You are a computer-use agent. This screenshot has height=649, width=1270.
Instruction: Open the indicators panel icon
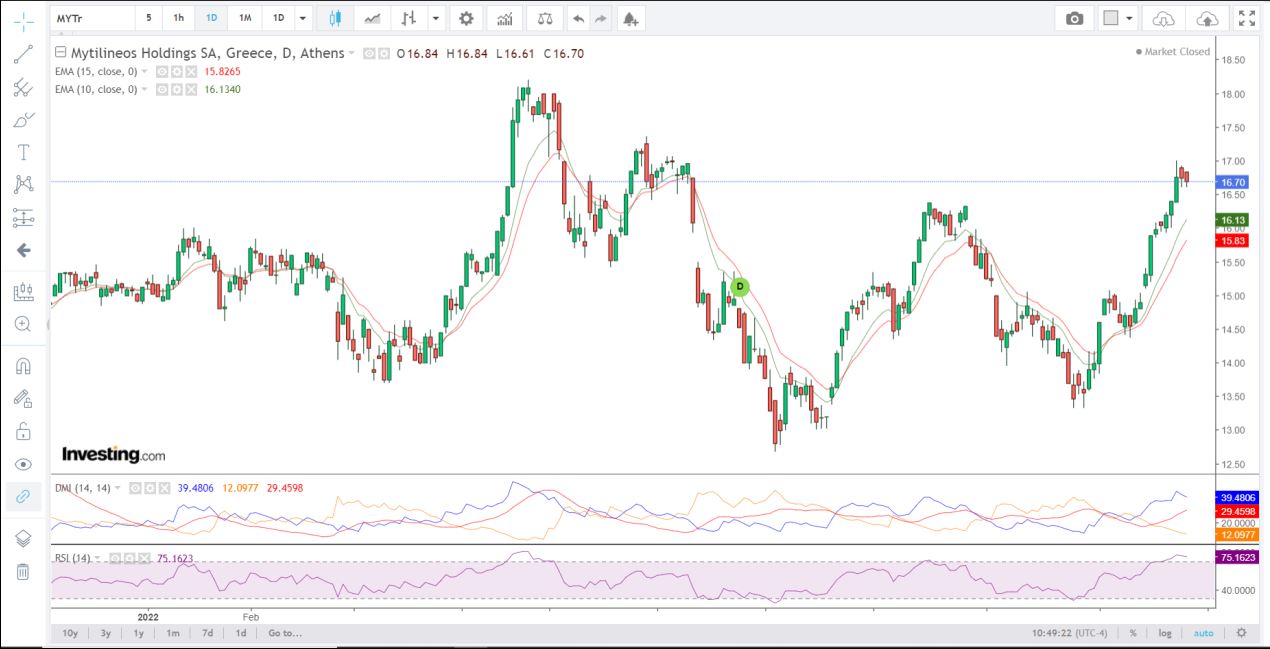[x=505, y=18]
